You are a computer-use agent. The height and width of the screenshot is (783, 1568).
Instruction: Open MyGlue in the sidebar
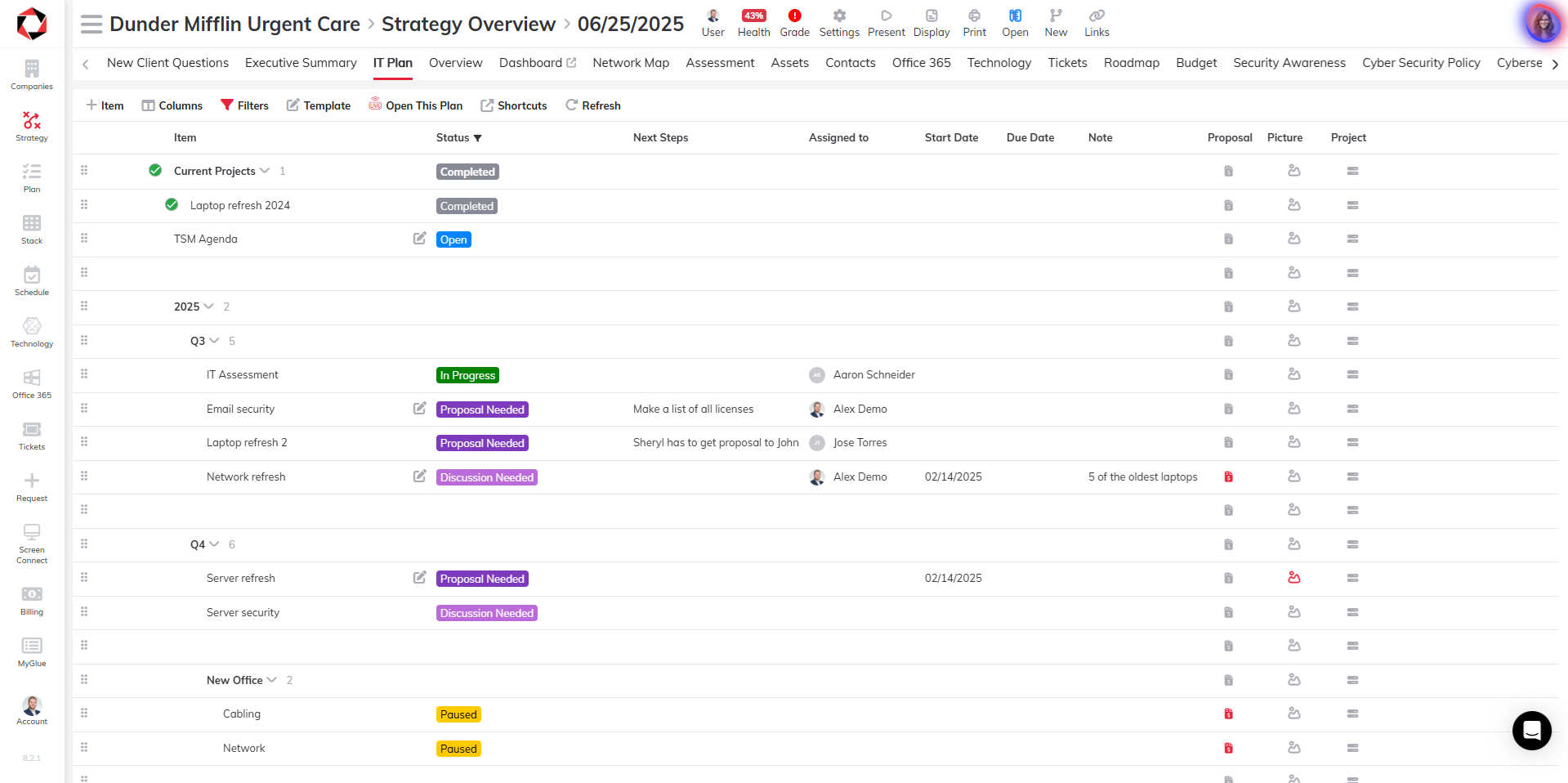tap(32, 651)
